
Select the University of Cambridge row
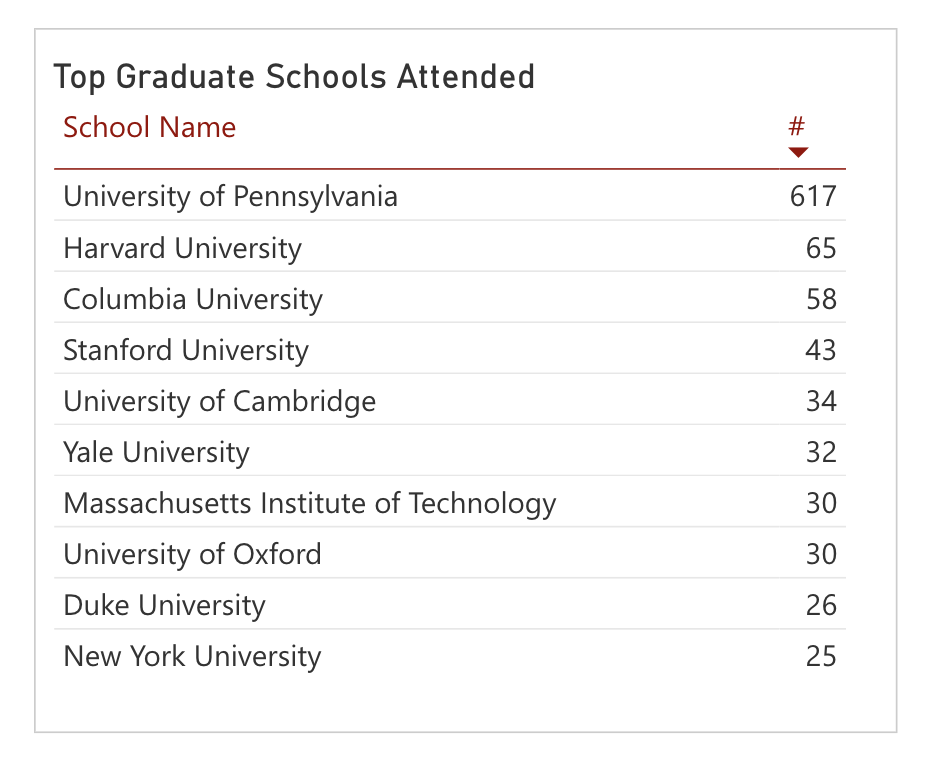pyautogui.click(x=450, y=400)
